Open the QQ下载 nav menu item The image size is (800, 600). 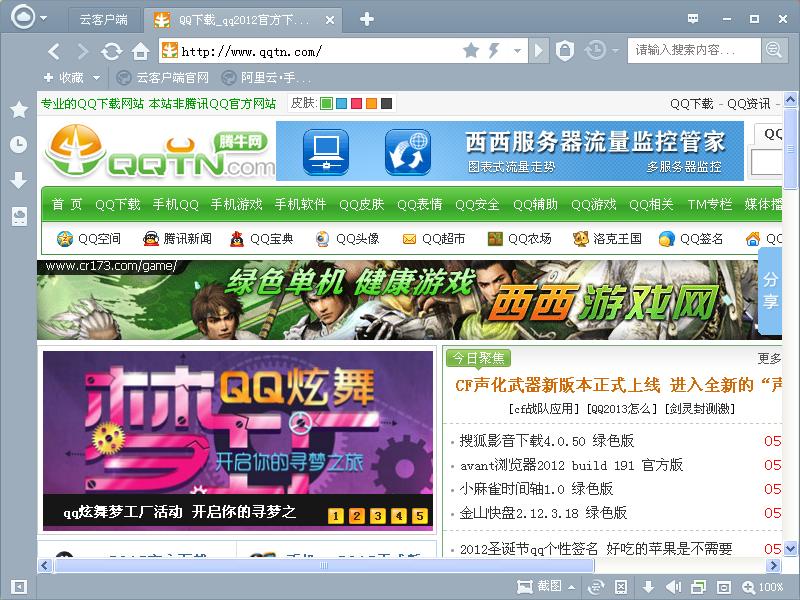(x=117, y=205)
